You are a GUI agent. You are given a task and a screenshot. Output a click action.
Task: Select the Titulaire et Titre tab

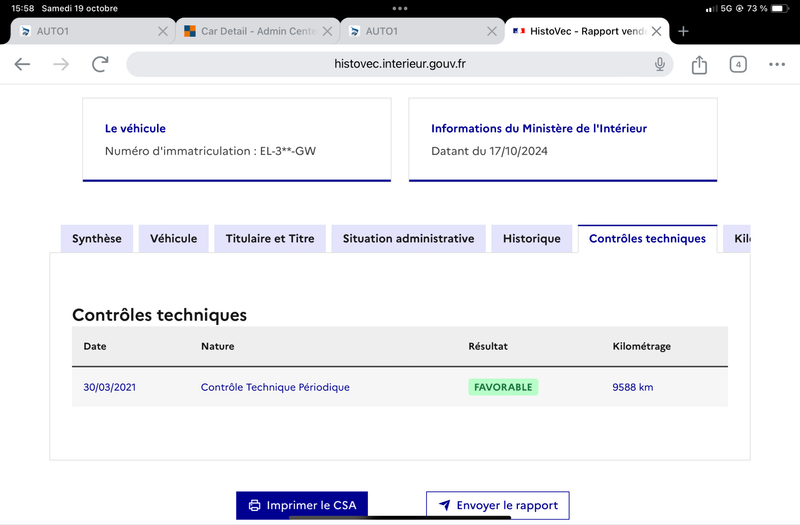click(x=270, y=238)
